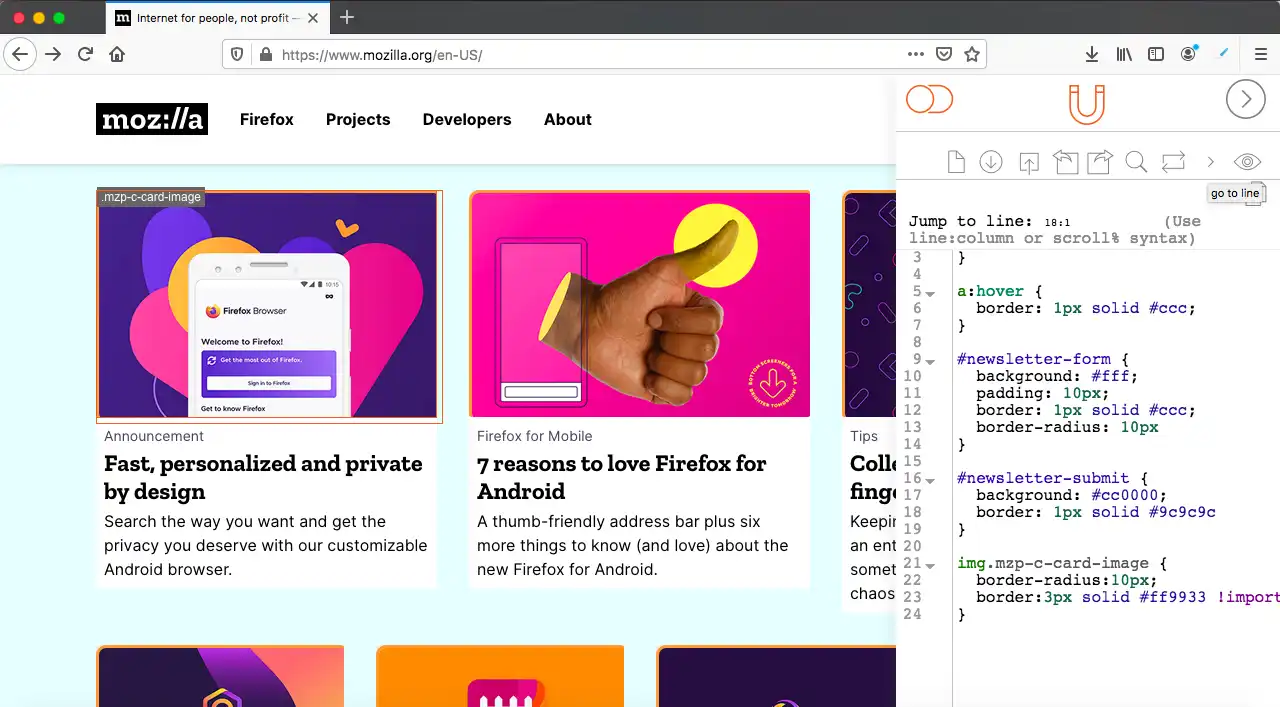The height and width of the screenshot is (707, 1280).
Task: Select the Internet for people browser tab
Action: [217, 17]
